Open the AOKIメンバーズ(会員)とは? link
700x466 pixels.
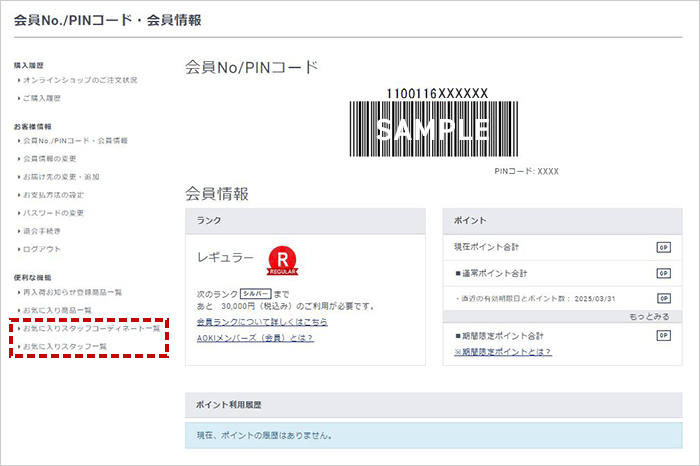tap(255, 338)
